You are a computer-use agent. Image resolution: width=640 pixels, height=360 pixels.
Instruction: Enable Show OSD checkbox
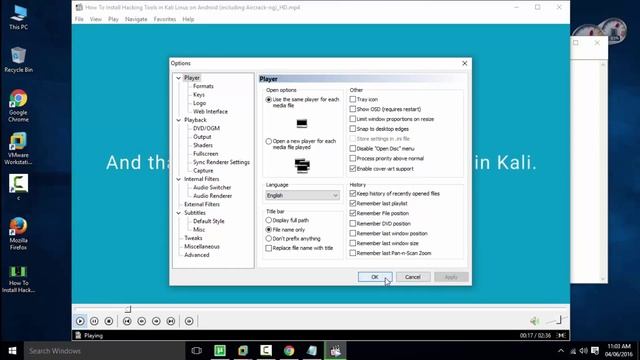point(353,109)
